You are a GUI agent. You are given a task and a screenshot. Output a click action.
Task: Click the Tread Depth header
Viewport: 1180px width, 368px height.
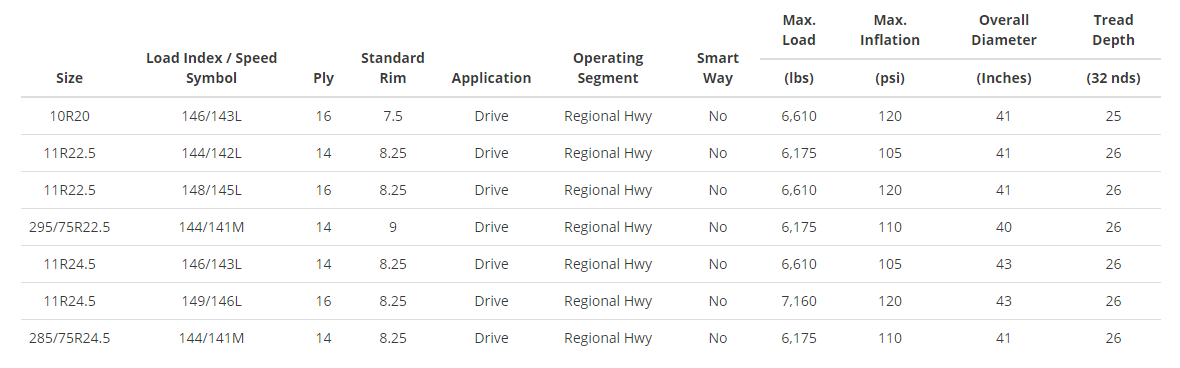click(1114, 30)
